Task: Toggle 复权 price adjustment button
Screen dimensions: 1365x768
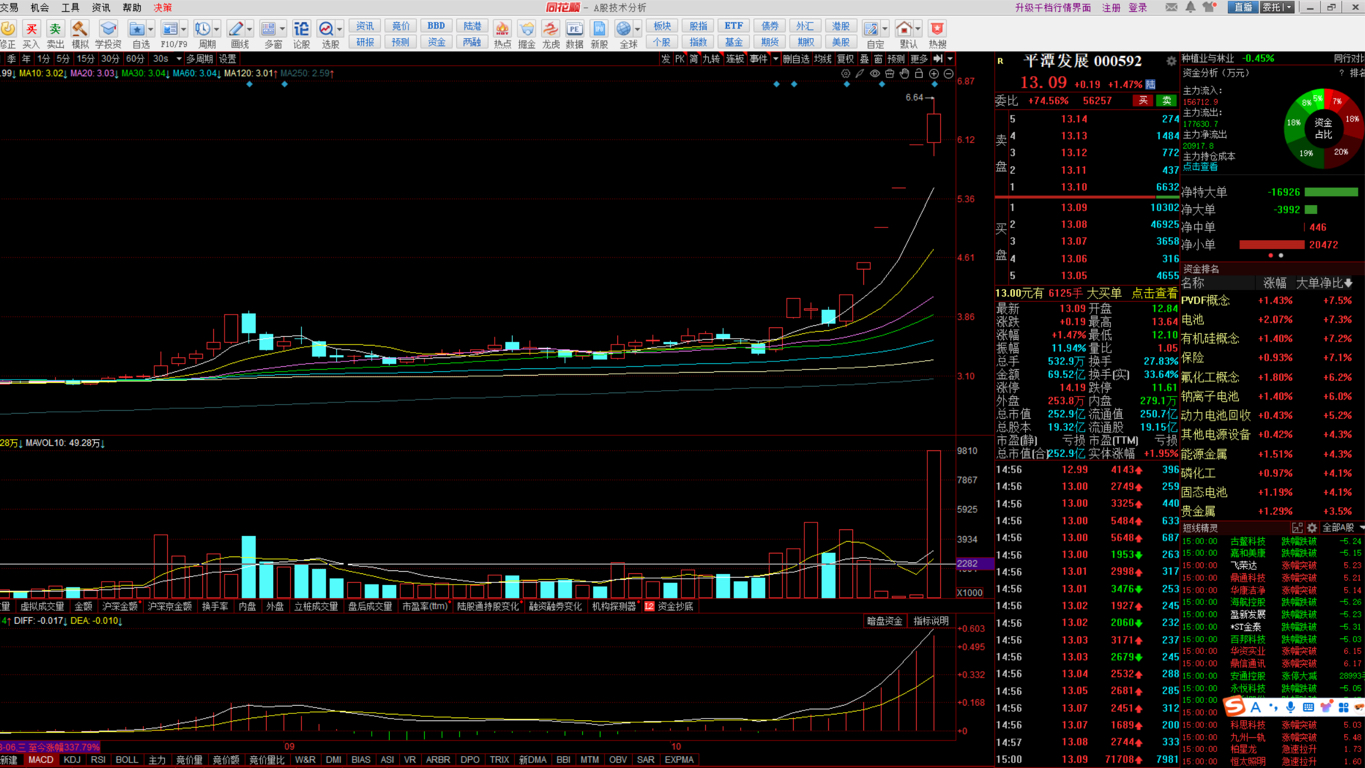Action: coord(846,60)
